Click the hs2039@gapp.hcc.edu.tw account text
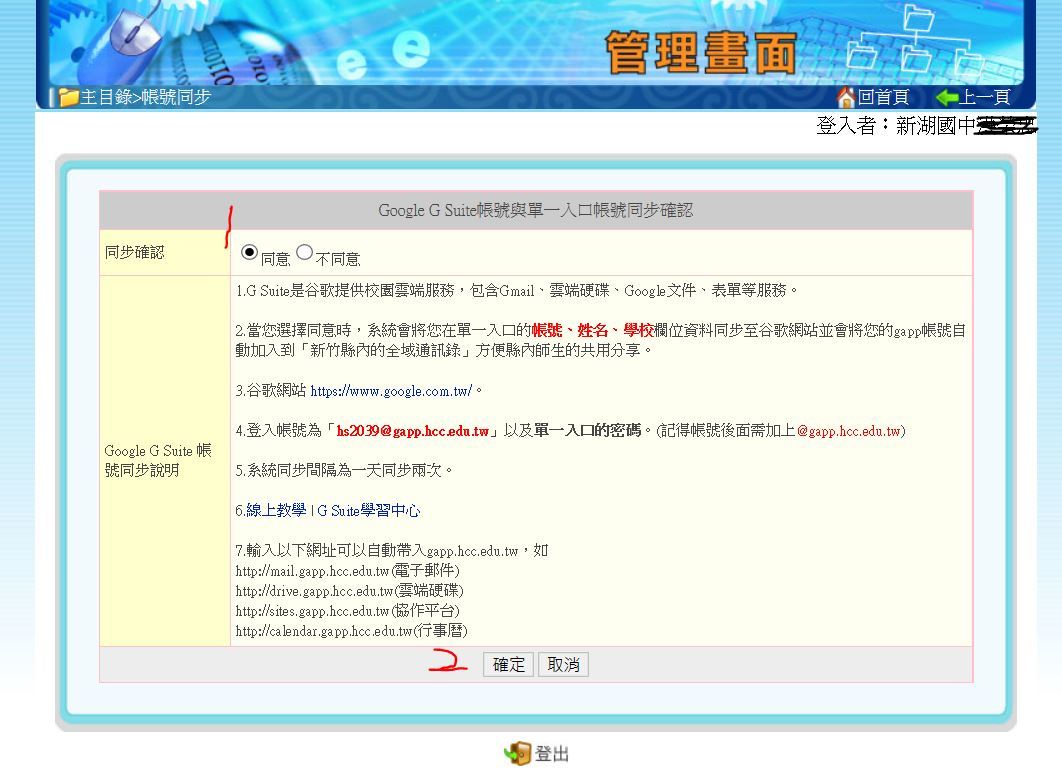Viewport: 1062px width, 781px height. pos(412,431)
